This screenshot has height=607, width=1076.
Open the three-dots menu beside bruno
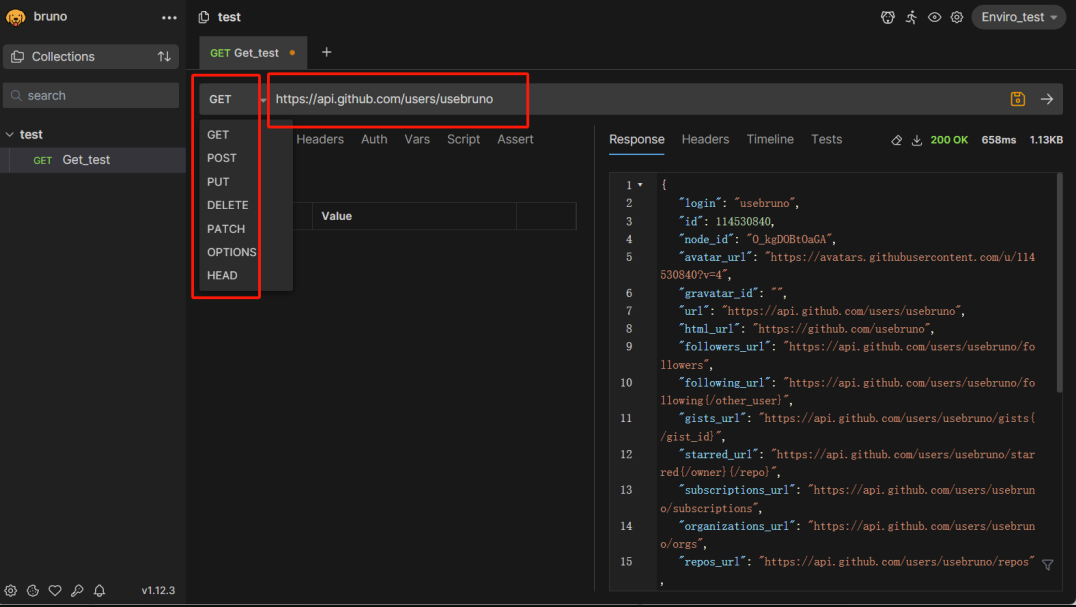click(169, 18)
